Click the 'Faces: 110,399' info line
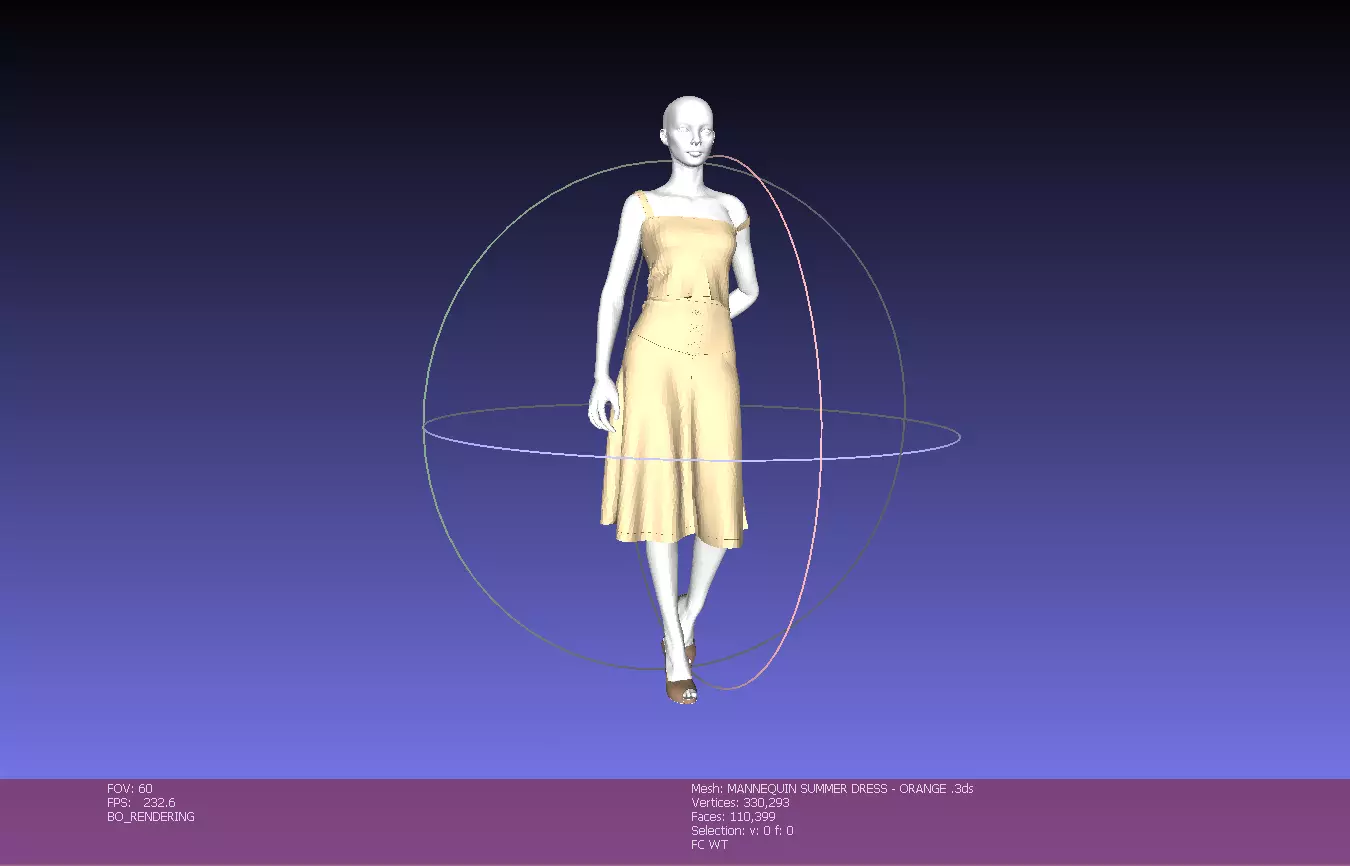1350x866 pixels. click(x=733, y=817)
